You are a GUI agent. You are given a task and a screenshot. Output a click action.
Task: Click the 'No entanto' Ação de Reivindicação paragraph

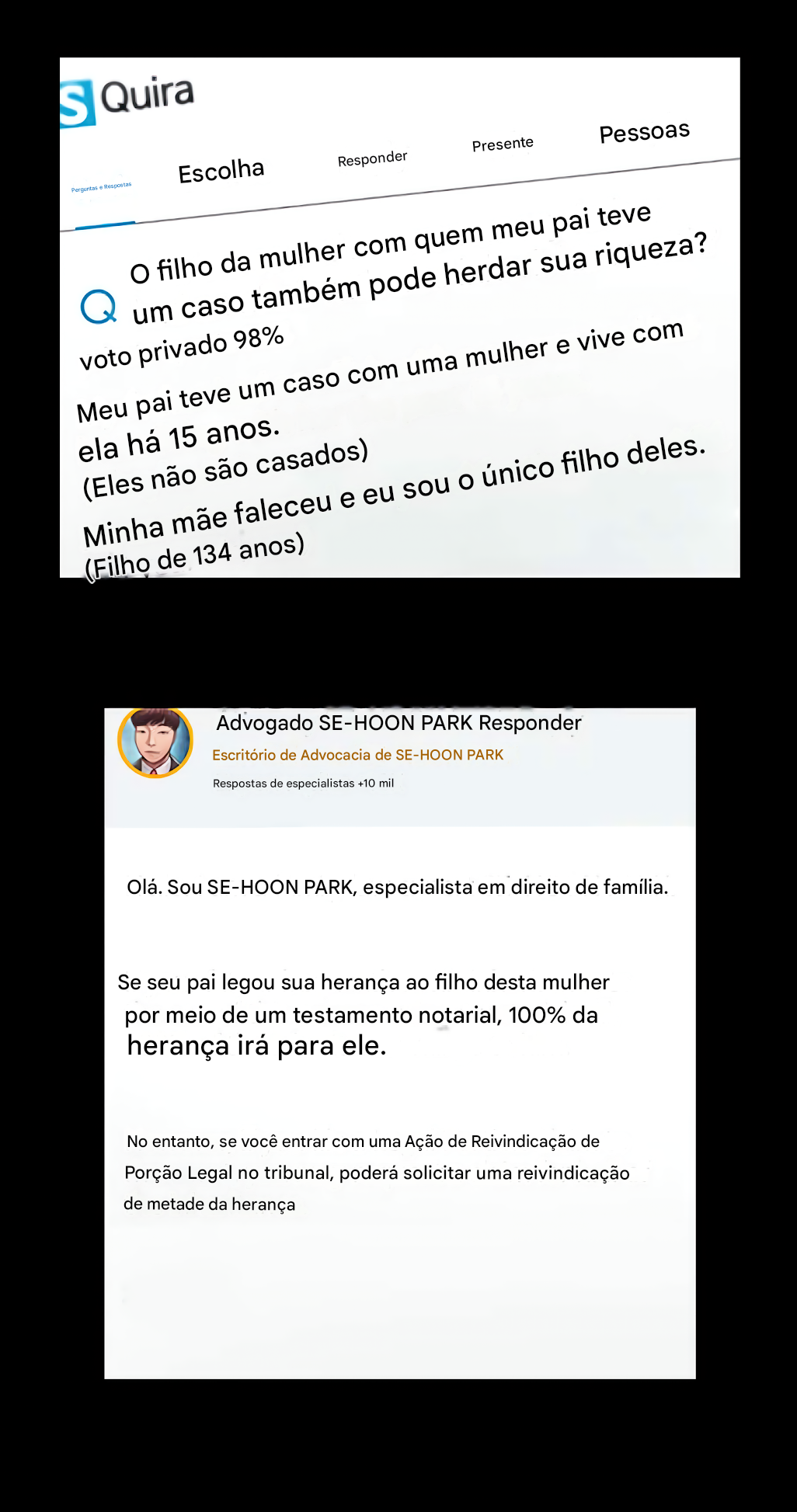(x=377, y=1173)
